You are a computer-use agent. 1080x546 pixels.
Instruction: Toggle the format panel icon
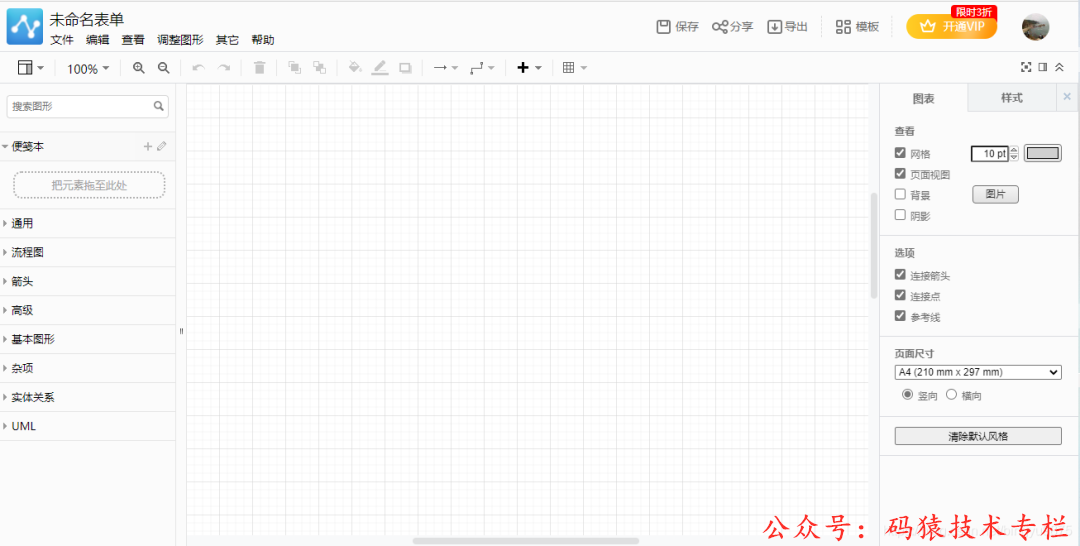[x=1043, y=67]
